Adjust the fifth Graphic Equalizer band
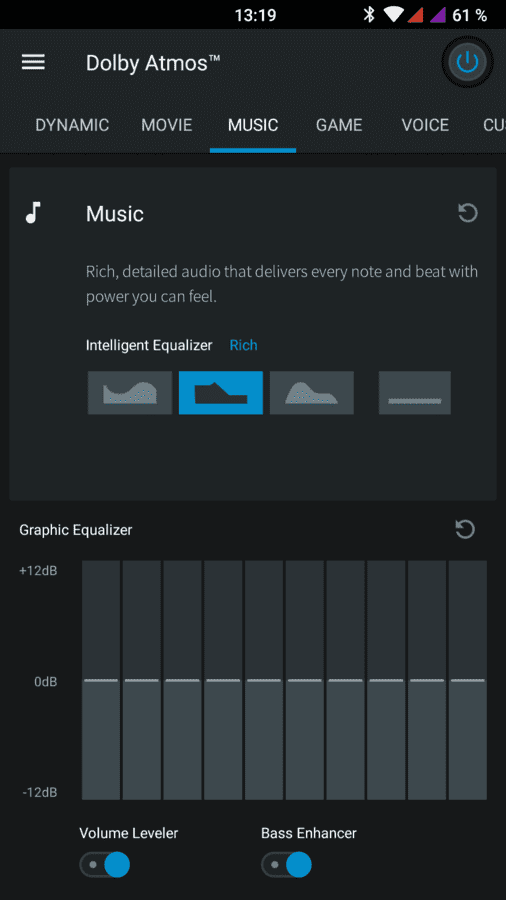Viewport: 506px width, 900px height. 264,680
